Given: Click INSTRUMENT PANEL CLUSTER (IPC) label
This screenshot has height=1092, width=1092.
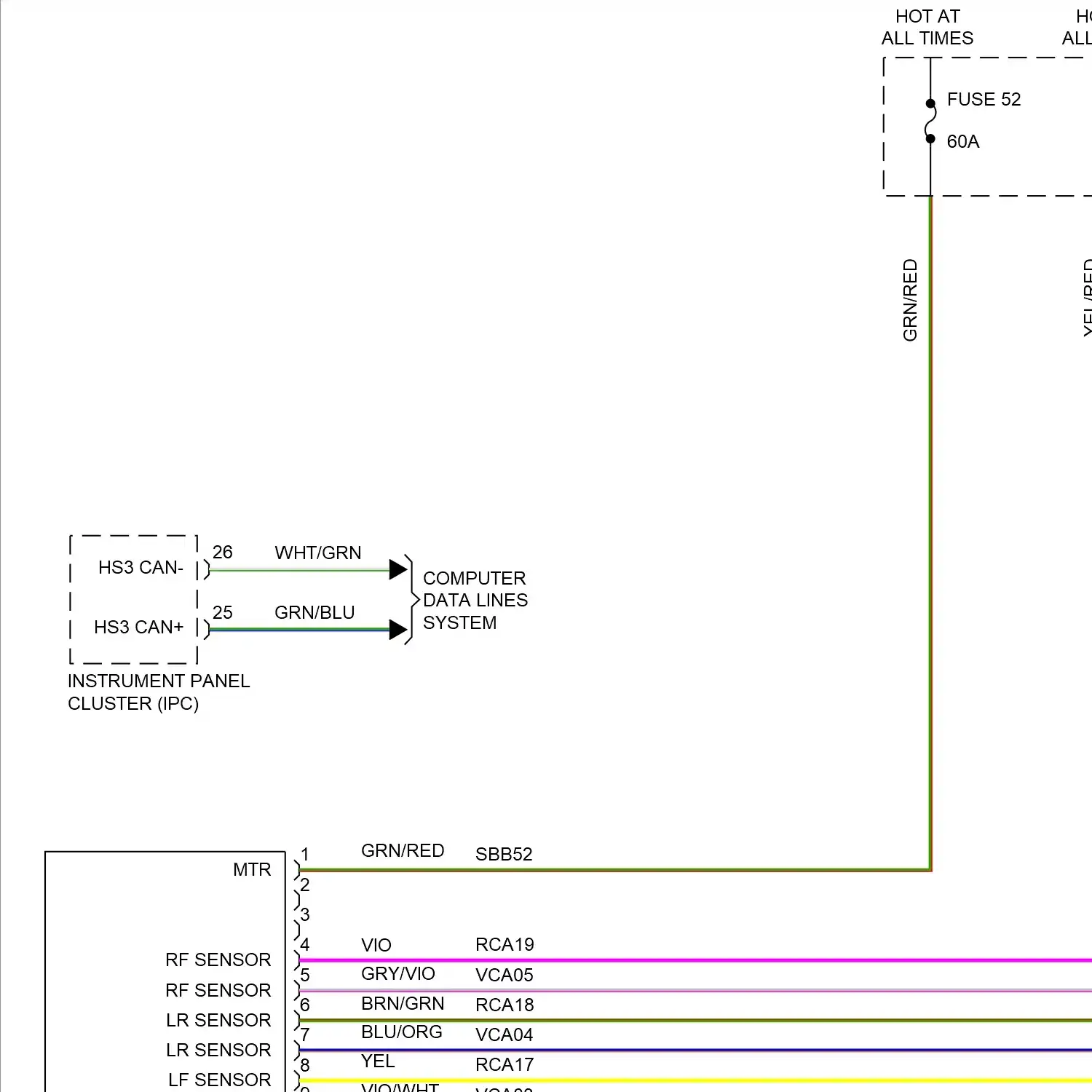Looking at the screenshot, I should click(159, 692).
